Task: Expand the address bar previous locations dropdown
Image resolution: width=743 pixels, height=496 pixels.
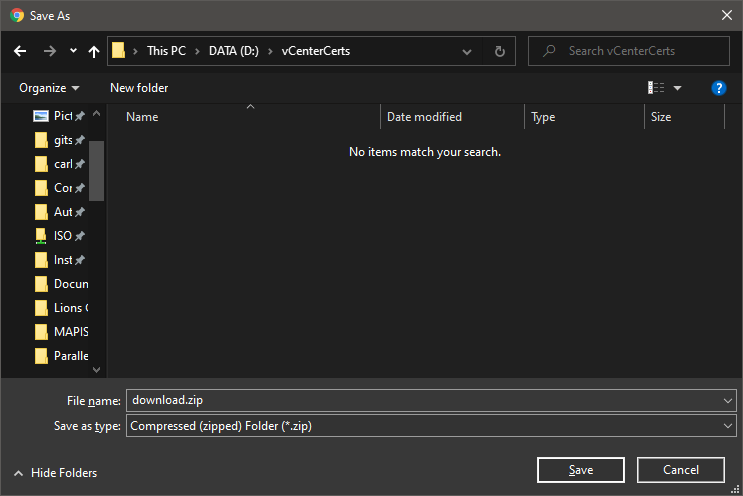Action: click(467, 51)
